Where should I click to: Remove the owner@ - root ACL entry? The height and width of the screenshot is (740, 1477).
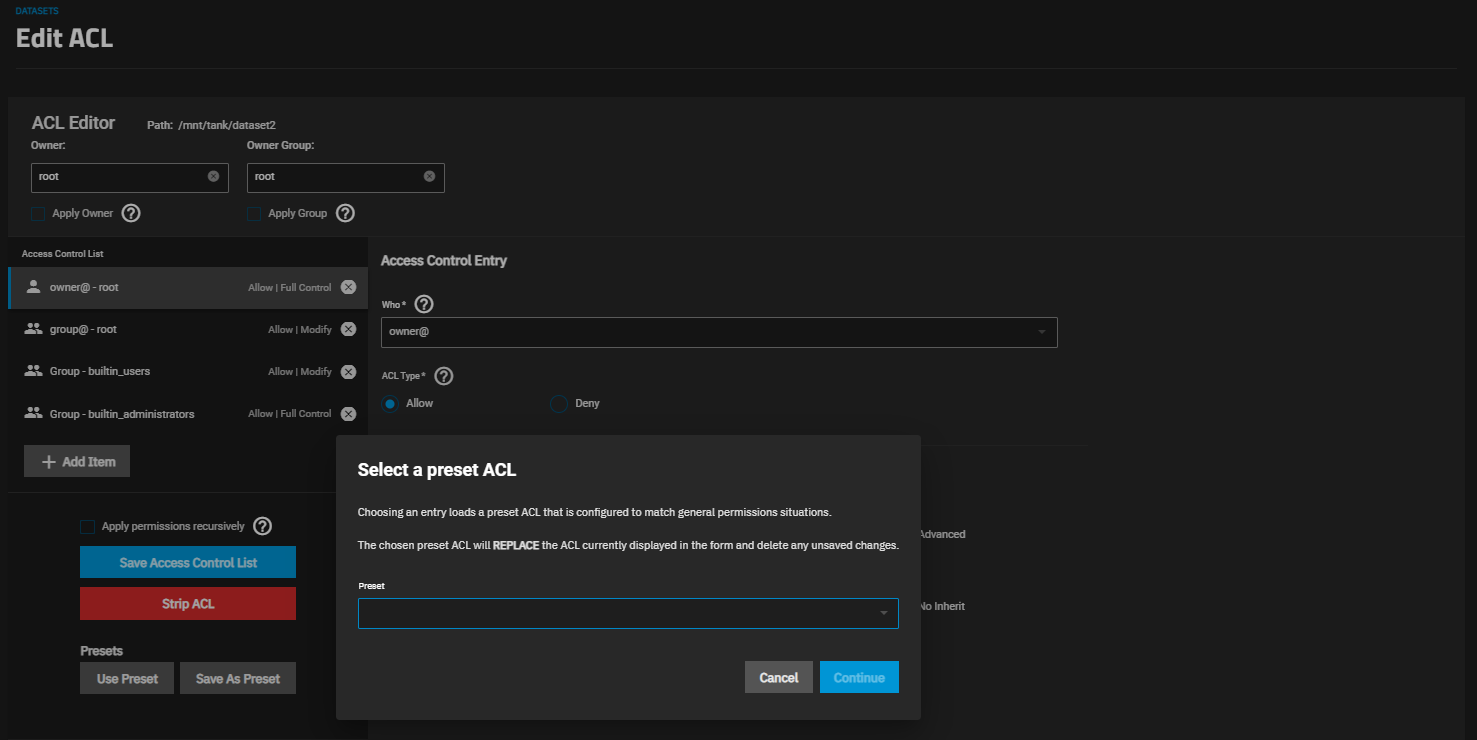(348, 287)
